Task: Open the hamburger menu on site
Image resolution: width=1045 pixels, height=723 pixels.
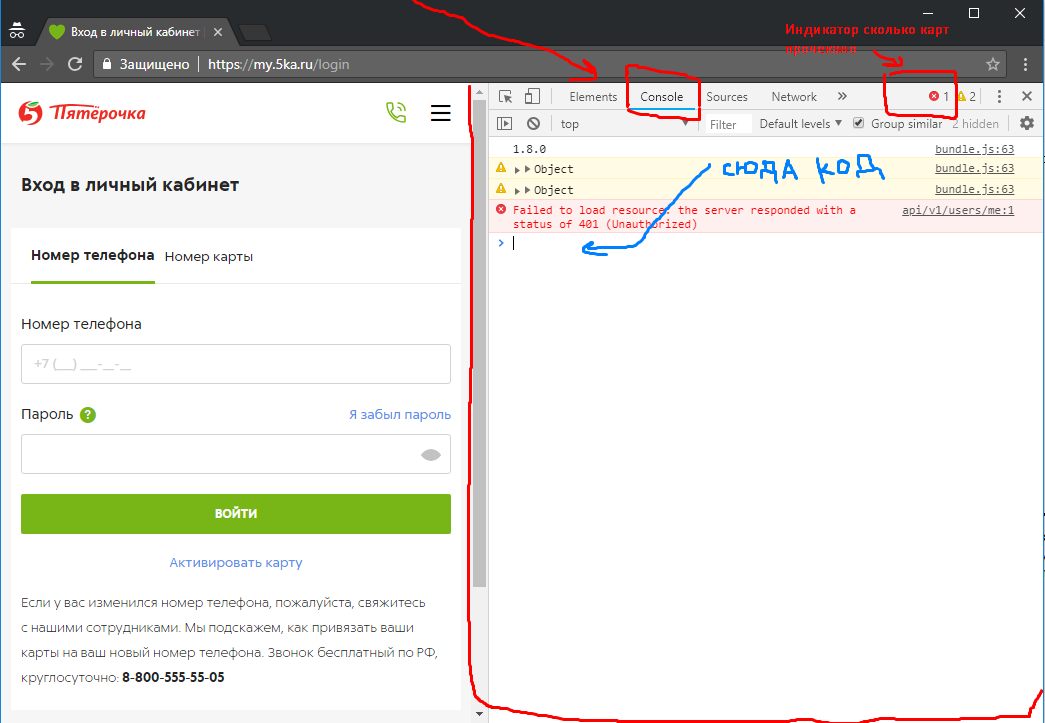Action: click(441, 113)
